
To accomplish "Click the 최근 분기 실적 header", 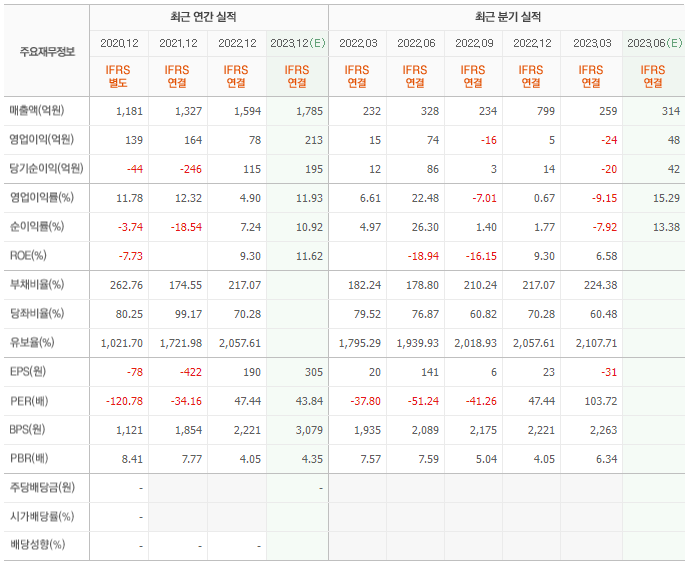I will tap(508, 17).
